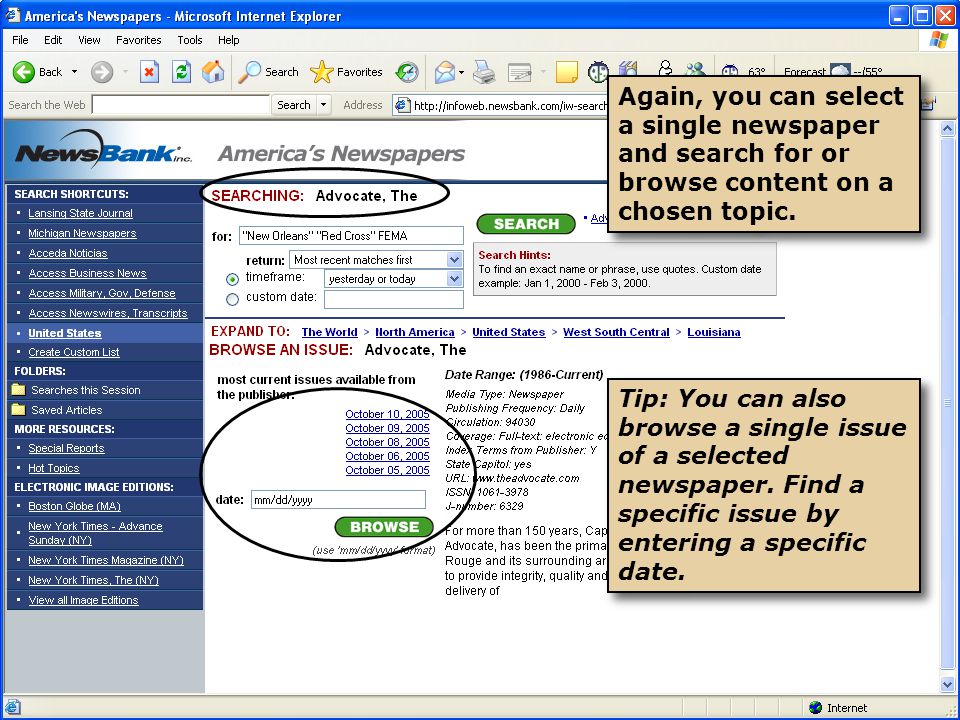This screenshot has width=960, height=720.
Task: Go to the Home page icon
Action: coord(214,72)
